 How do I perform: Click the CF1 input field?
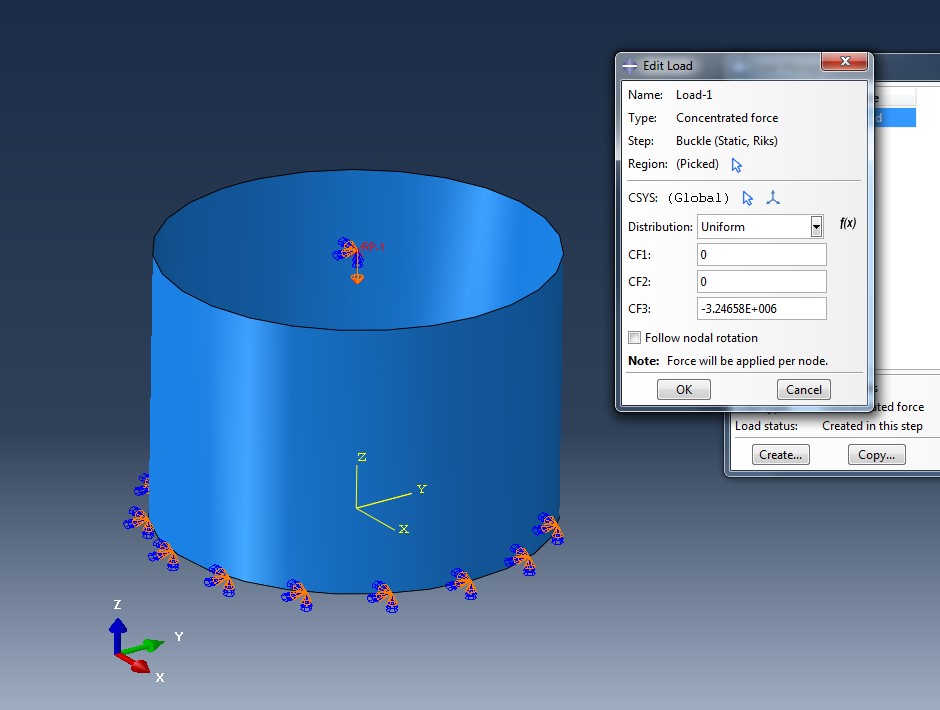(761, 254)
